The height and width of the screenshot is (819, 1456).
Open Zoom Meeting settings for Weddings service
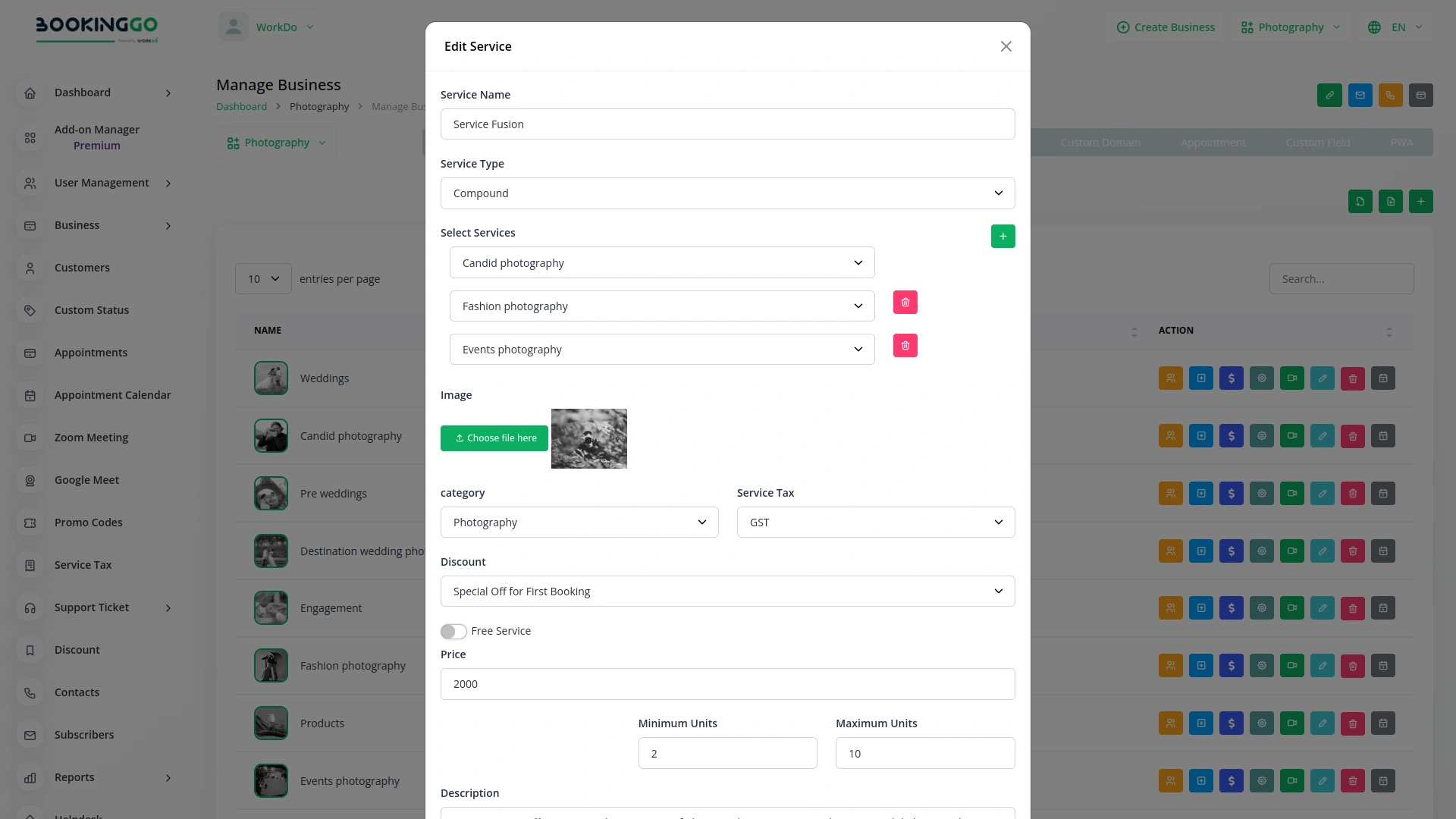tap(1292, 378)
